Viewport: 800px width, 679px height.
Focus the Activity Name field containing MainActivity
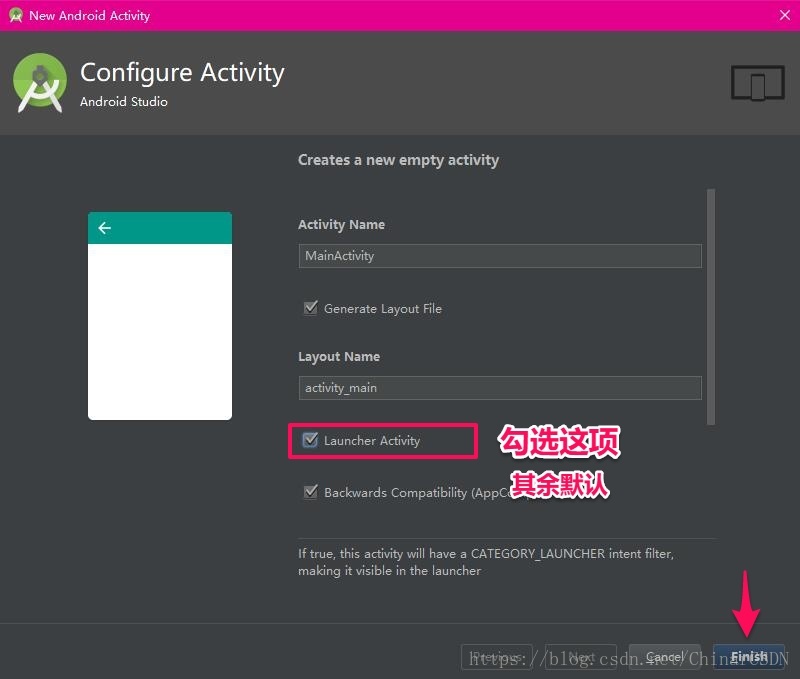tap(500, 256)
